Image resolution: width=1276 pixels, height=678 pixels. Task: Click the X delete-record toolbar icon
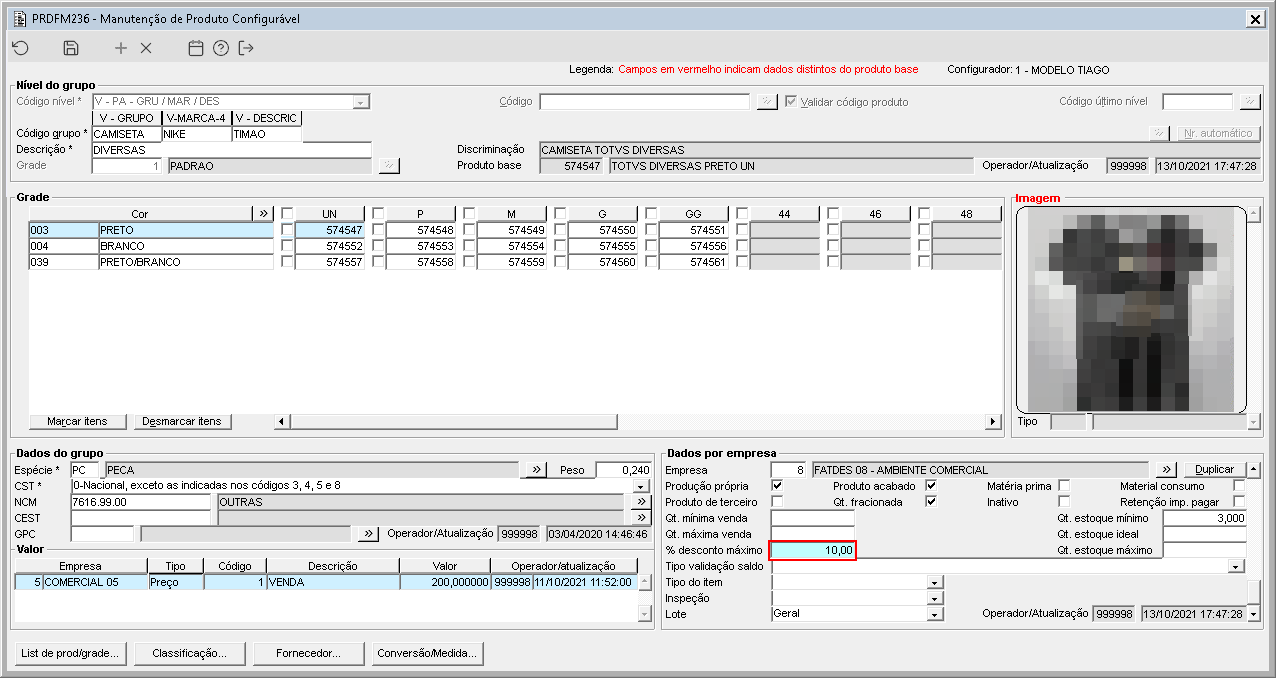click(x=146, y=48)
